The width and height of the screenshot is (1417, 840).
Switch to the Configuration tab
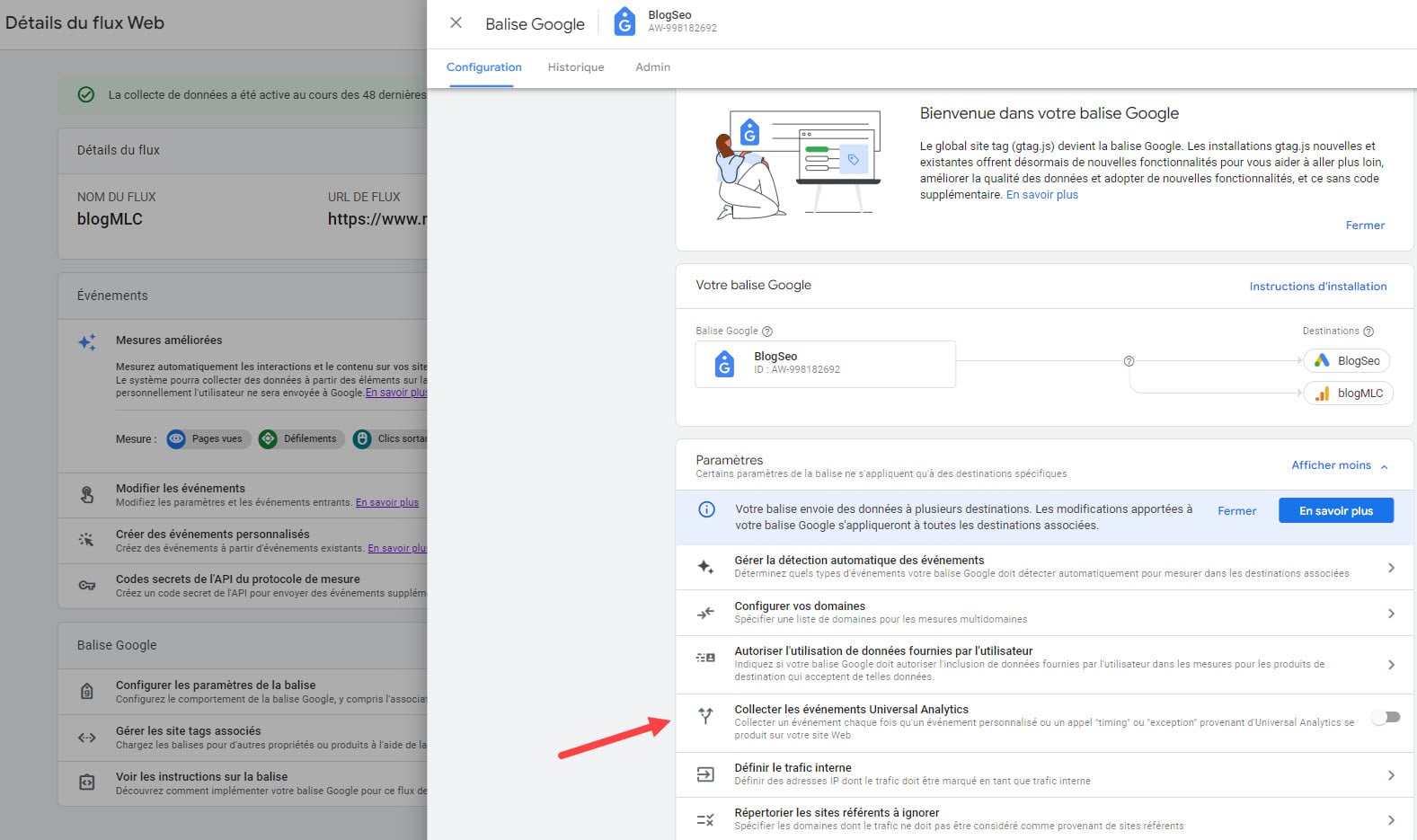(x=483, y=67)
